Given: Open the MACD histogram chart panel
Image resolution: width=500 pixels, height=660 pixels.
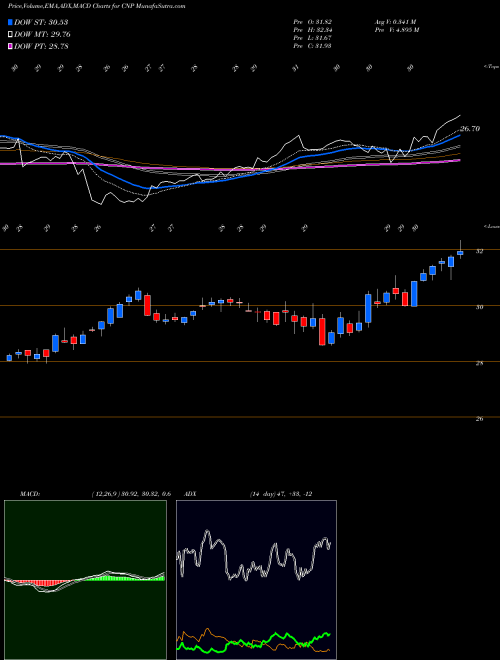Looking at the screenshot, I should [x=85, y=580].
